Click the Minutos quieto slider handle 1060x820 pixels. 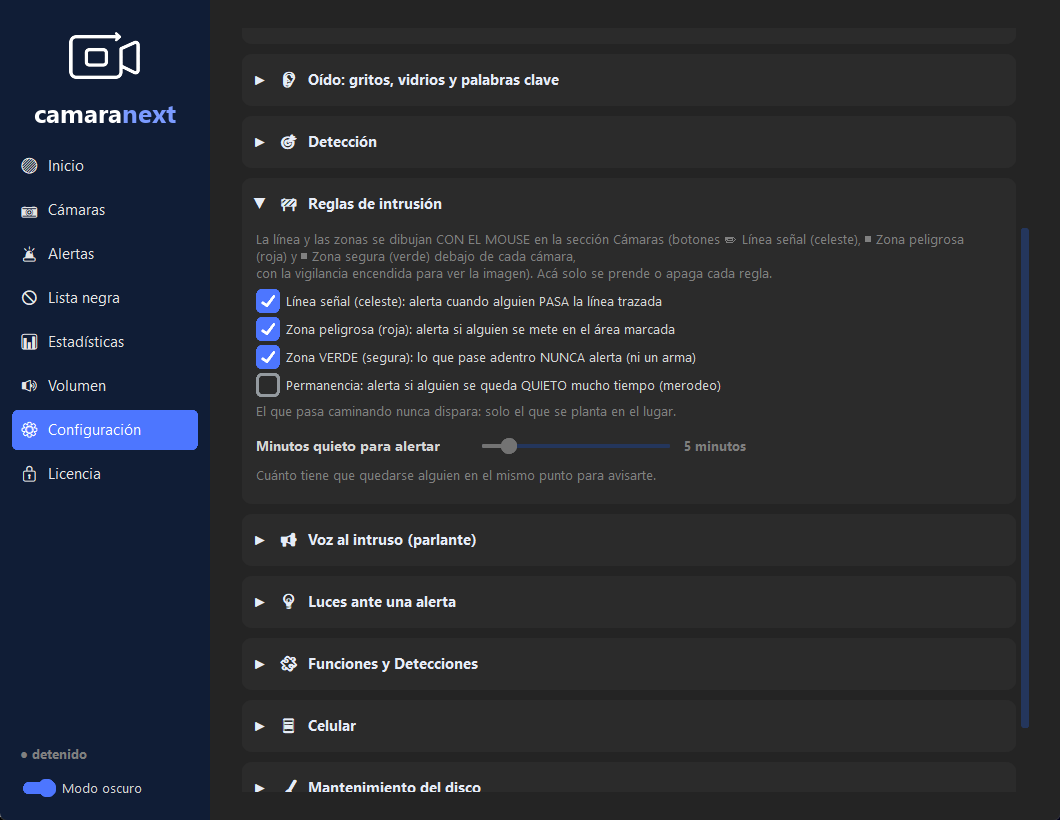(509, 446)
